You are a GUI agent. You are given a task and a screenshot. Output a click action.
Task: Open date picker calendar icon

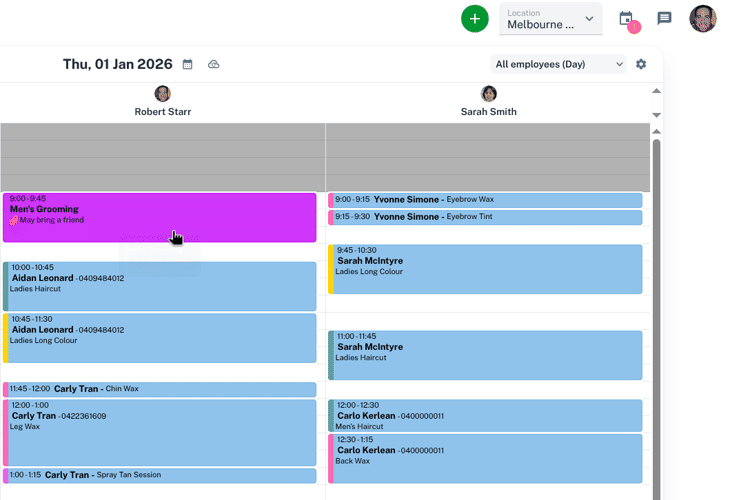coord(187,65)
